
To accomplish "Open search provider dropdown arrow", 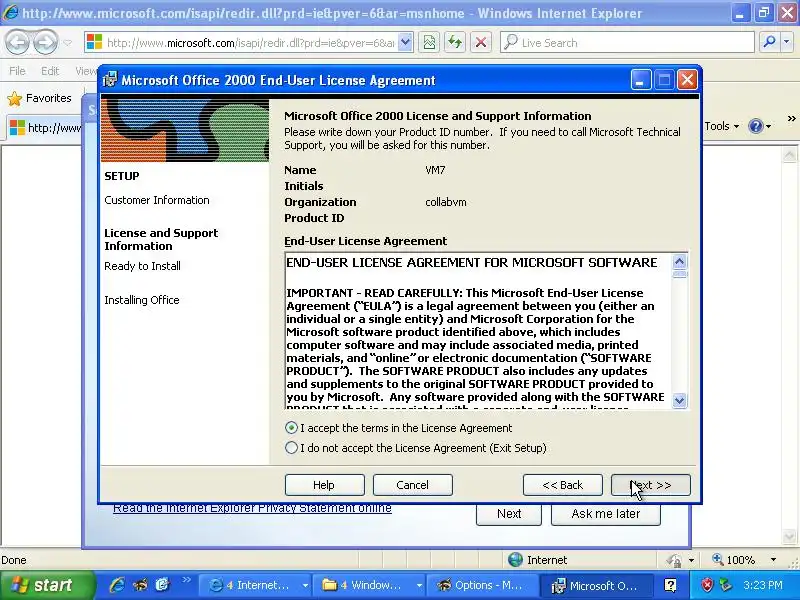I will click(786, 43).
